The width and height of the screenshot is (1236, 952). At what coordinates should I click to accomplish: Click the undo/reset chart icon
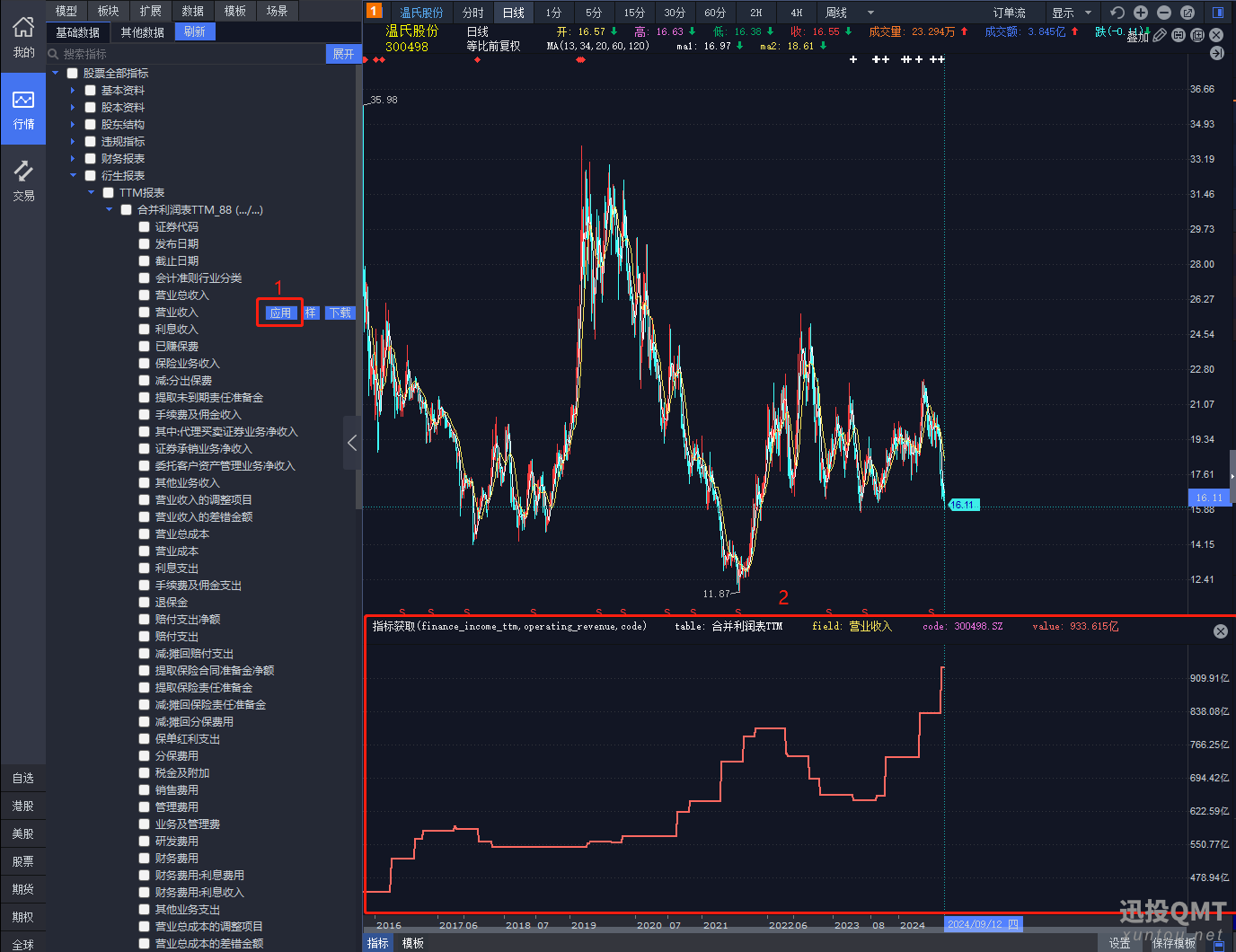coord(1117,13)
